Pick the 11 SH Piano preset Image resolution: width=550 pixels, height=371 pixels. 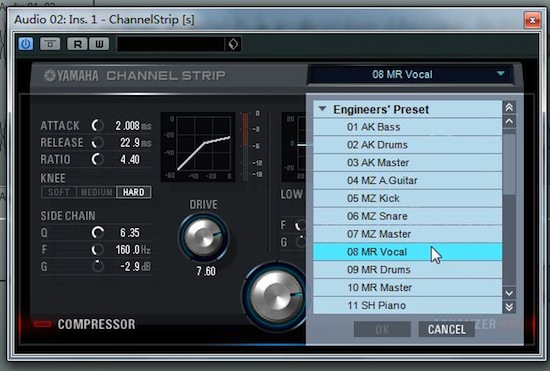(407, 305)
